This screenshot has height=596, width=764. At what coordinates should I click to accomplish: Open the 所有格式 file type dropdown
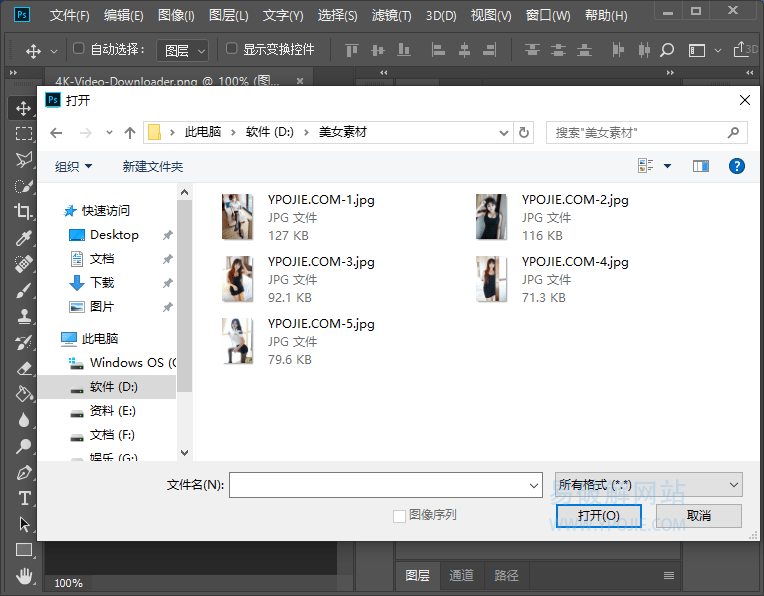[x=648, y=485]
